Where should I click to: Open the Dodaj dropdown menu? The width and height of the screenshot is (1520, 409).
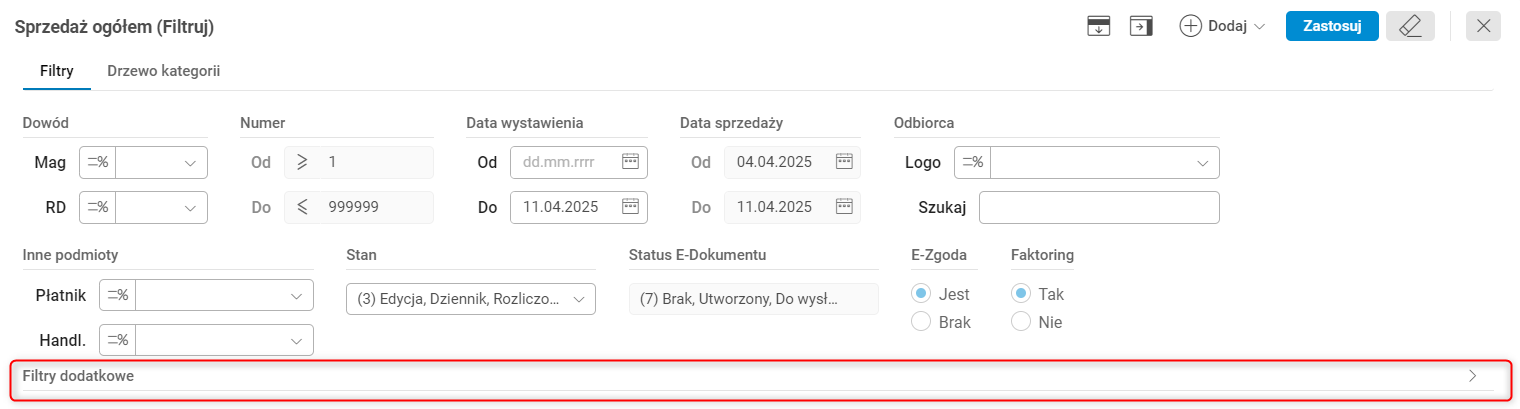[x=1223, y=26]
